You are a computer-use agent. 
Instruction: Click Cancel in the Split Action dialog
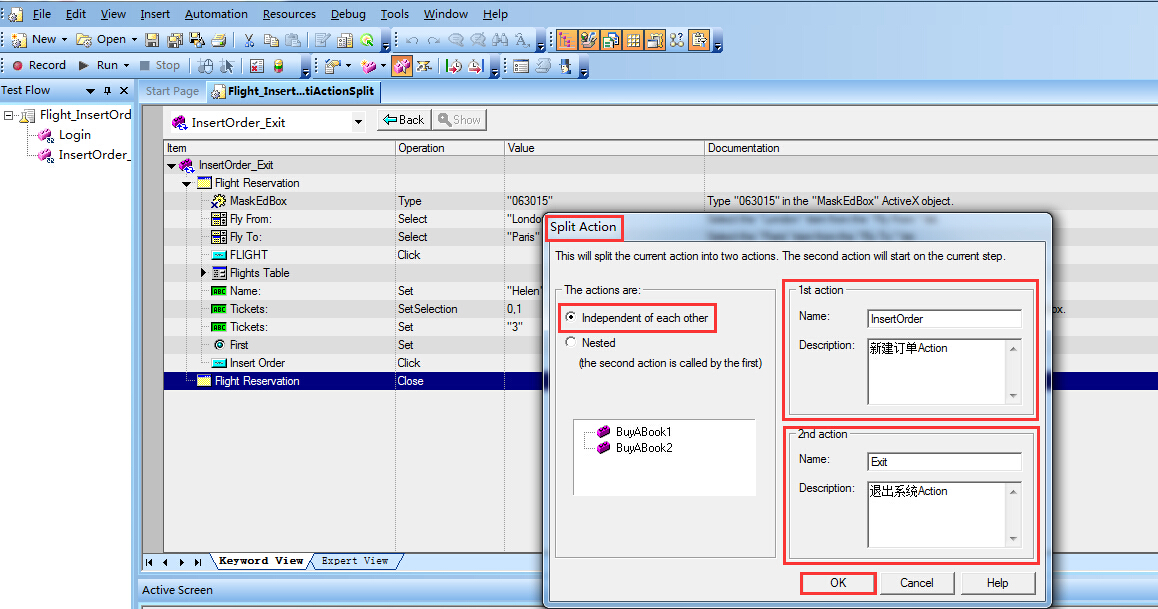click(917, 582)
